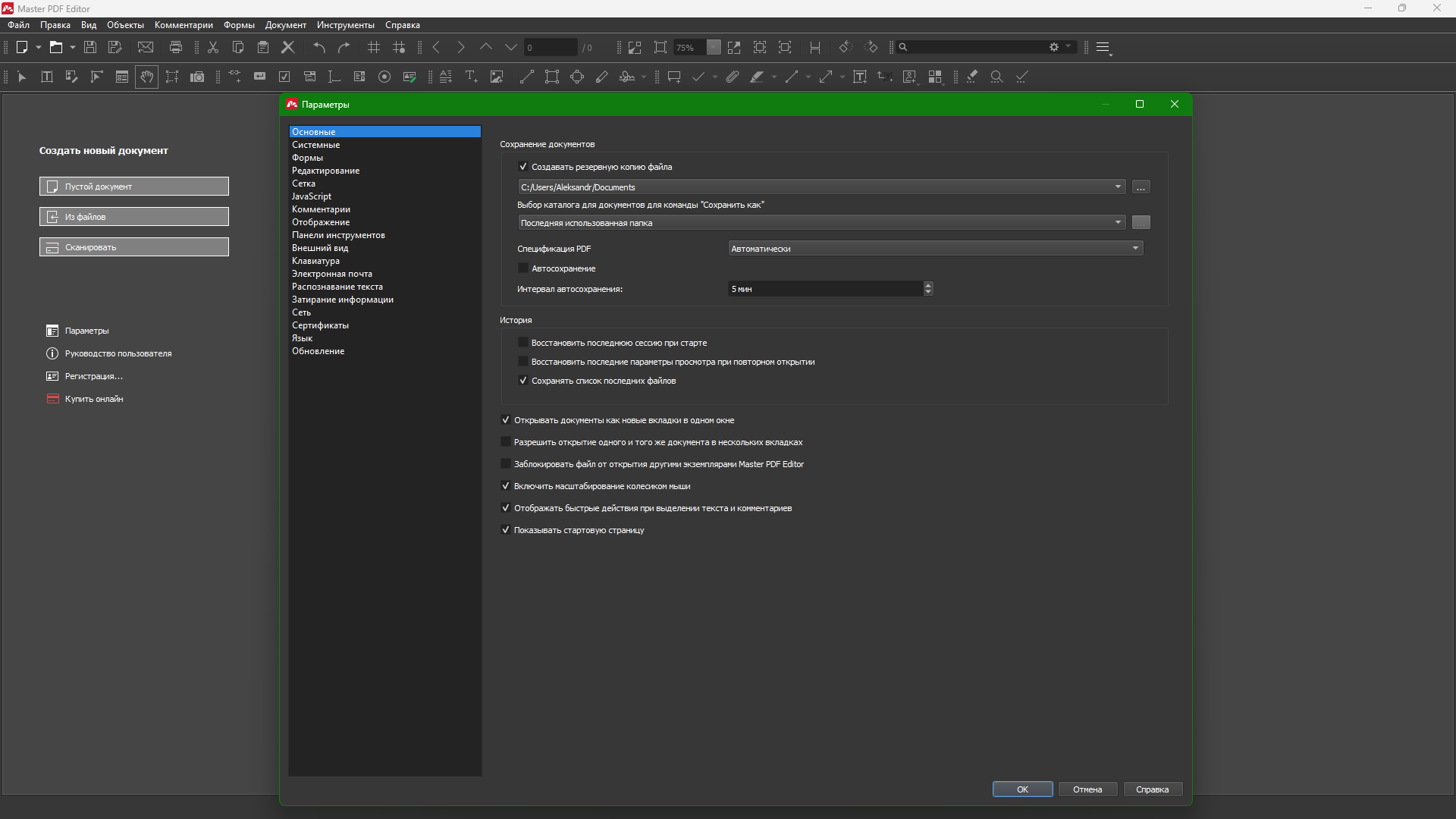Click the Send by email envelope icon
This screenshot has width=1456, height=819.
coord(146,47)
